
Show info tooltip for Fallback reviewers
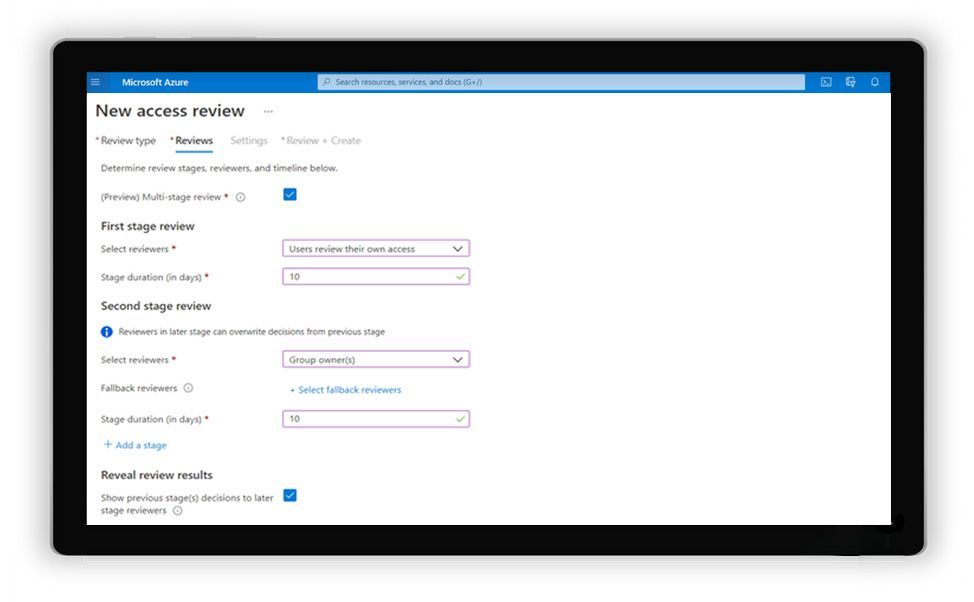(x=188, y=388)
